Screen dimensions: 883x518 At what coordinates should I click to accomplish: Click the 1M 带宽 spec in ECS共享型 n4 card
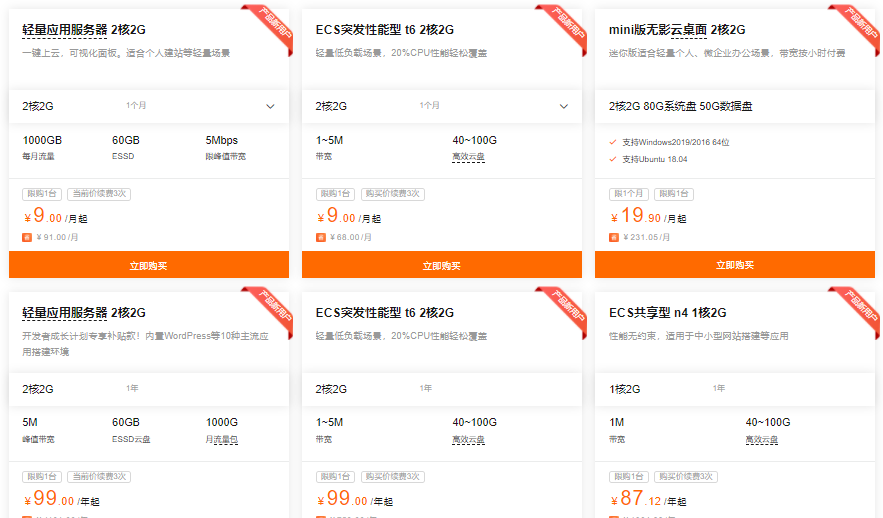(x=617, y=430)
